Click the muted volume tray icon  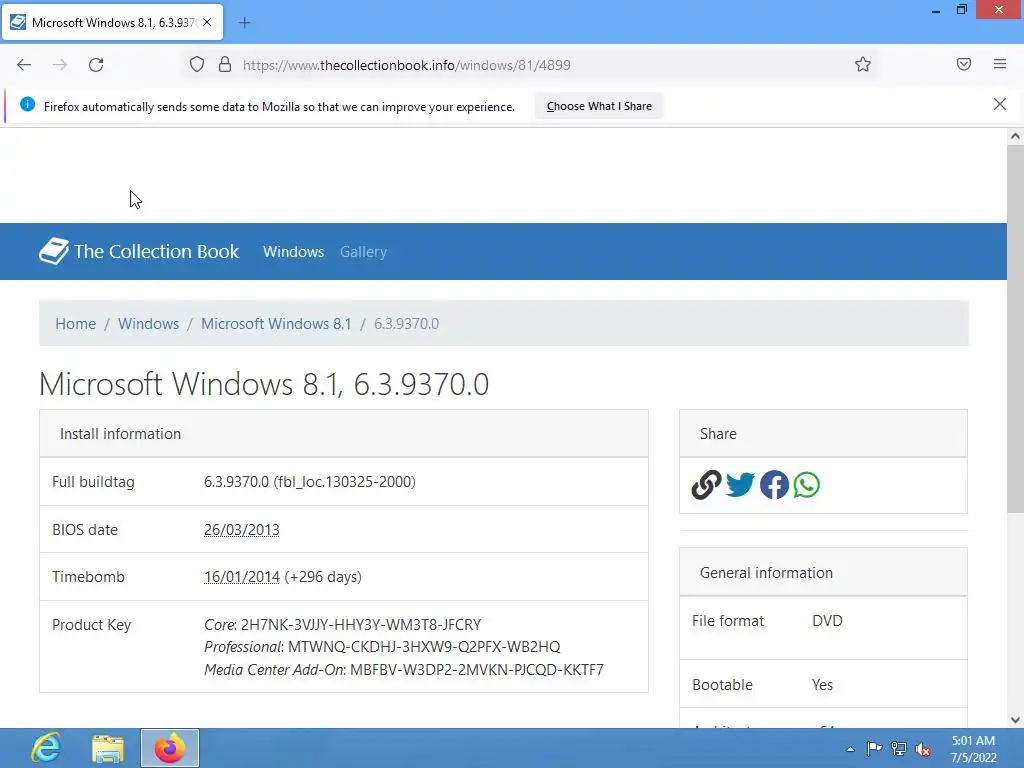click(923, 749)
